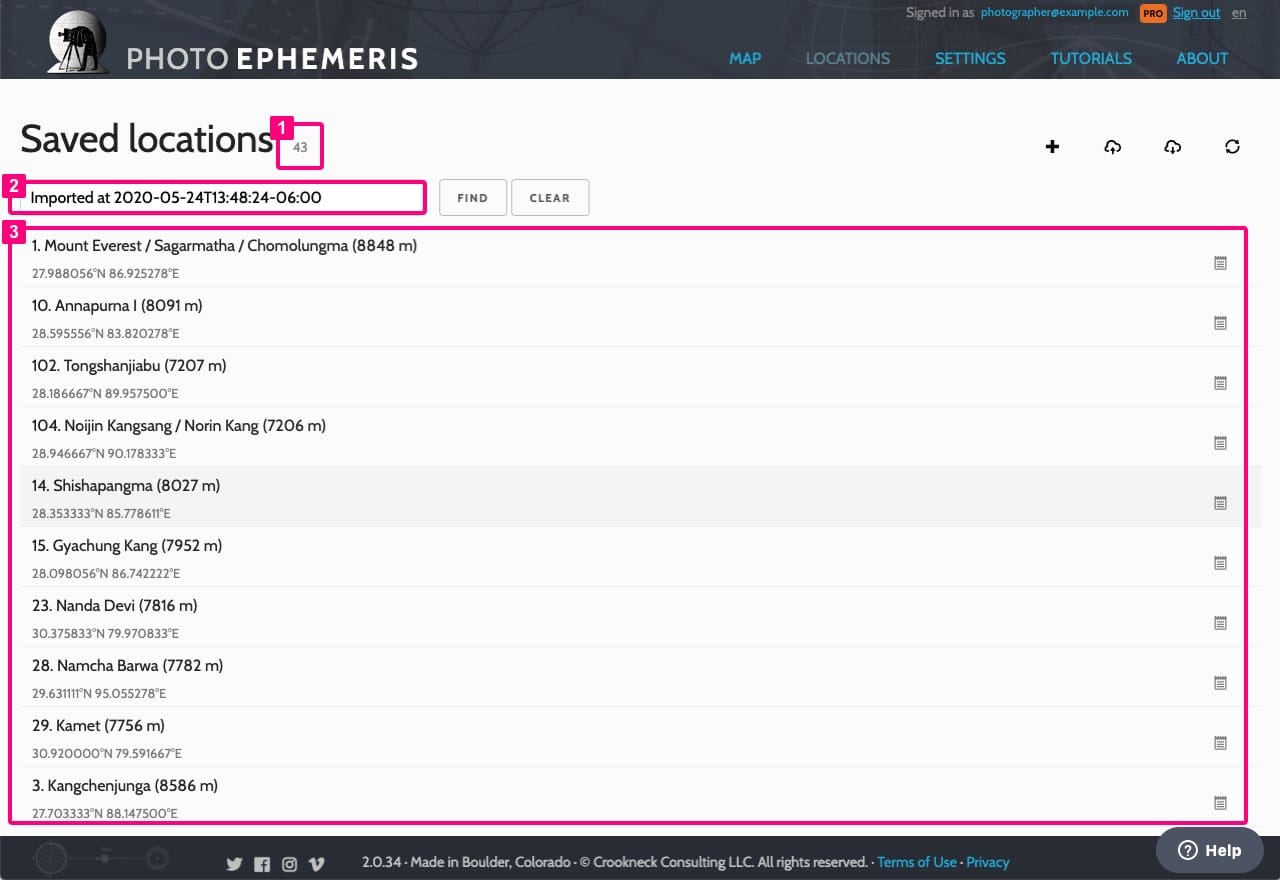Open the Privacy link

click(988, 862)
